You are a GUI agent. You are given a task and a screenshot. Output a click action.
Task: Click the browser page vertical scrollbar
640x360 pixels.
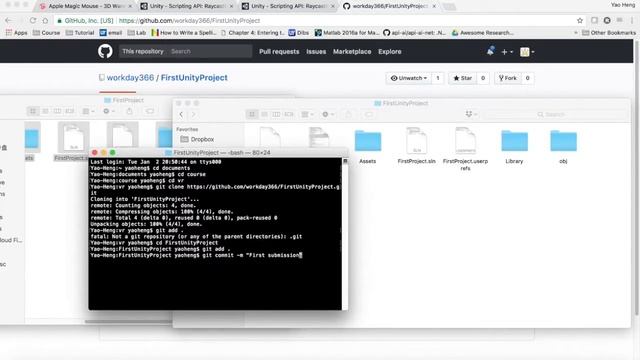coord(636,178)
